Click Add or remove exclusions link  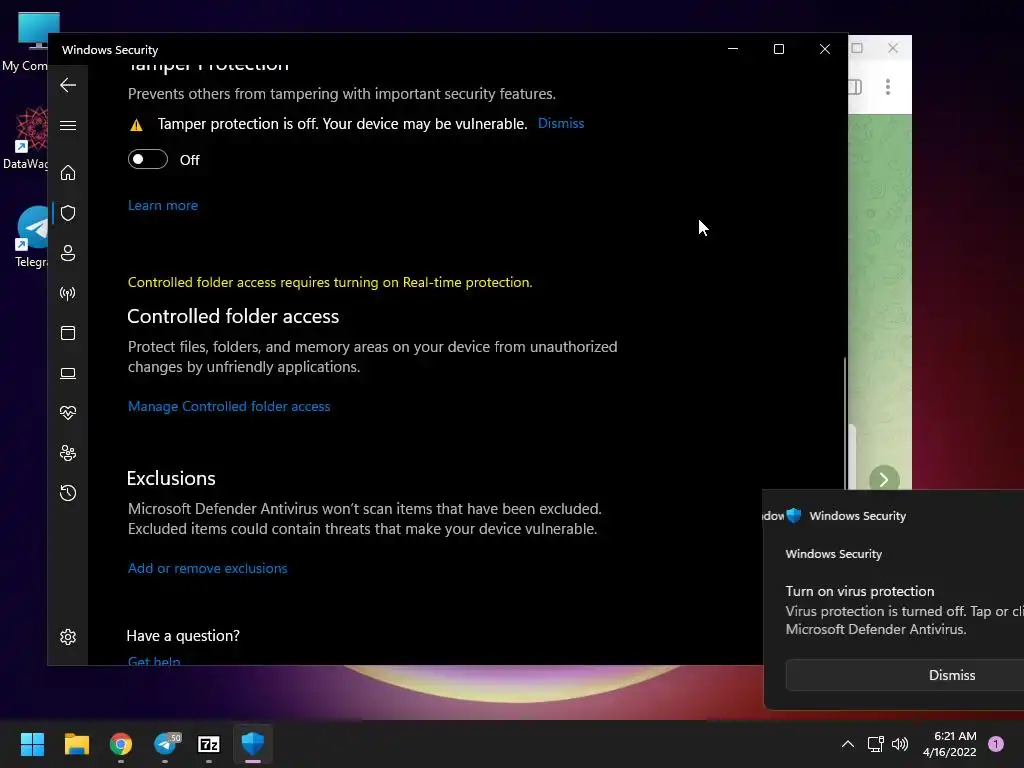click(x=207, y=568)
